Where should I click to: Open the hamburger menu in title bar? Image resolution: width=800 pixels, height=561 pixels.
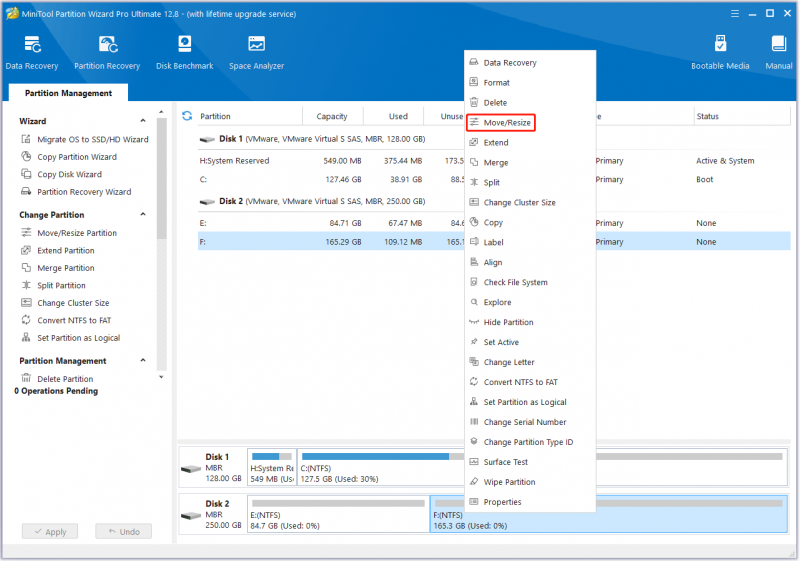[735, 14]
